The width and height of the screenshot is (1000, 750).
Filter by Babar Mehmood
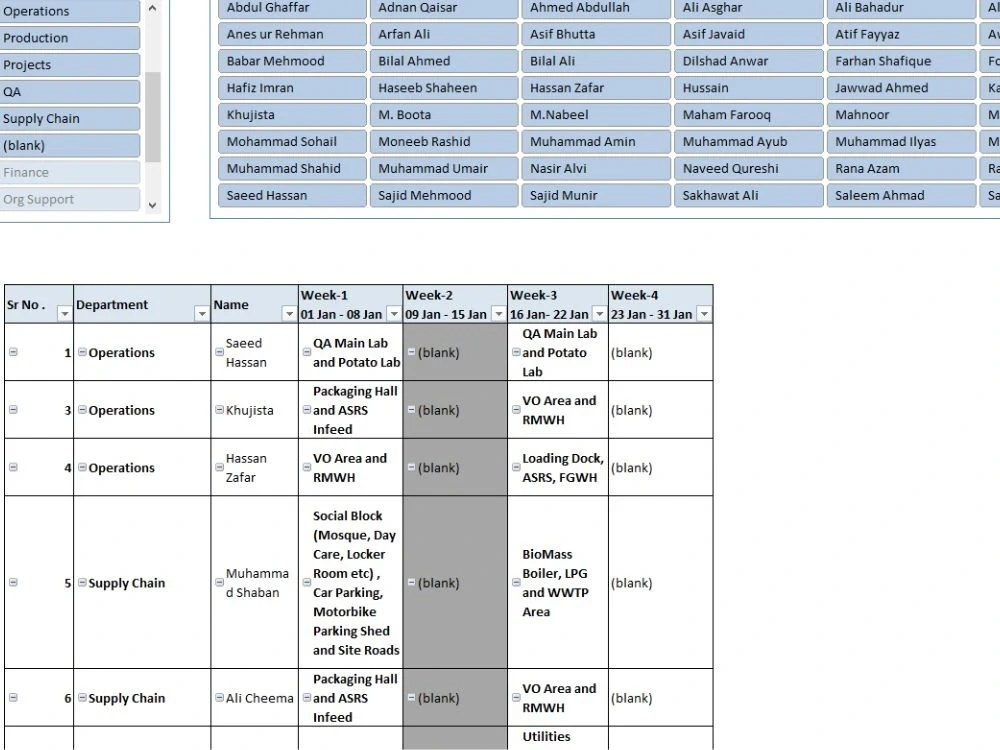click(x=292, y=61)
